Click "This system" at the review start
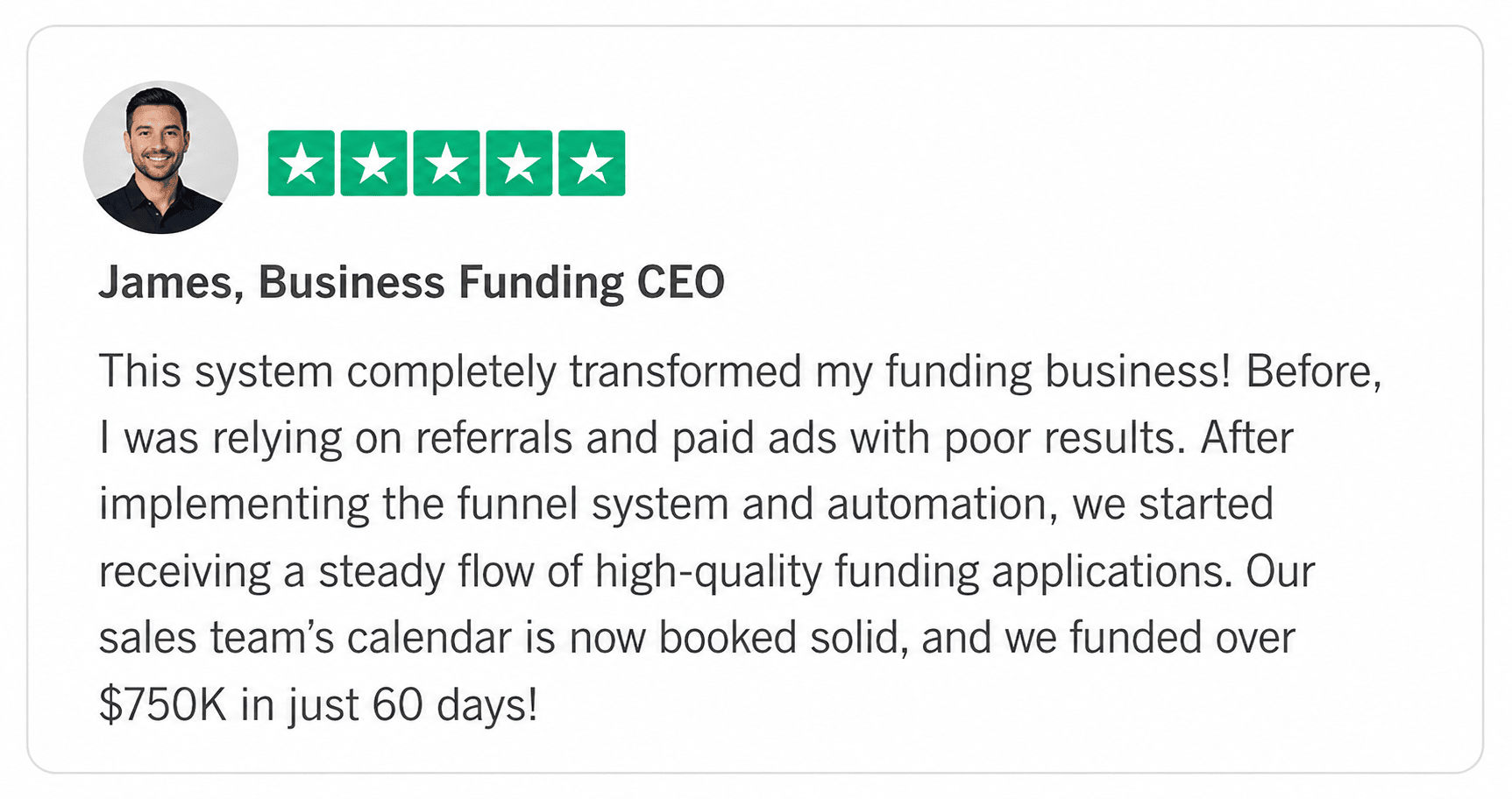 pos(216,371)
